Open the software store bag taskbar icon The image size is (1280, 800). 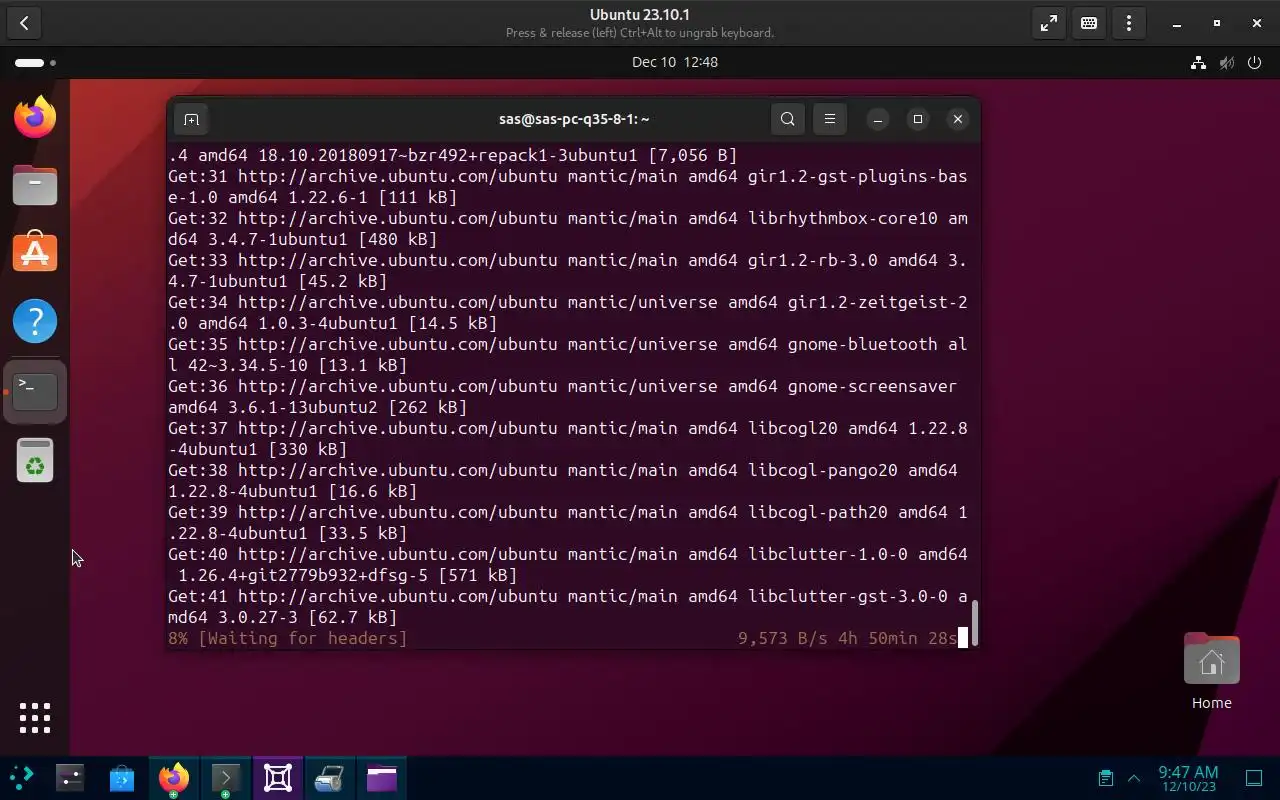[122, 778]
